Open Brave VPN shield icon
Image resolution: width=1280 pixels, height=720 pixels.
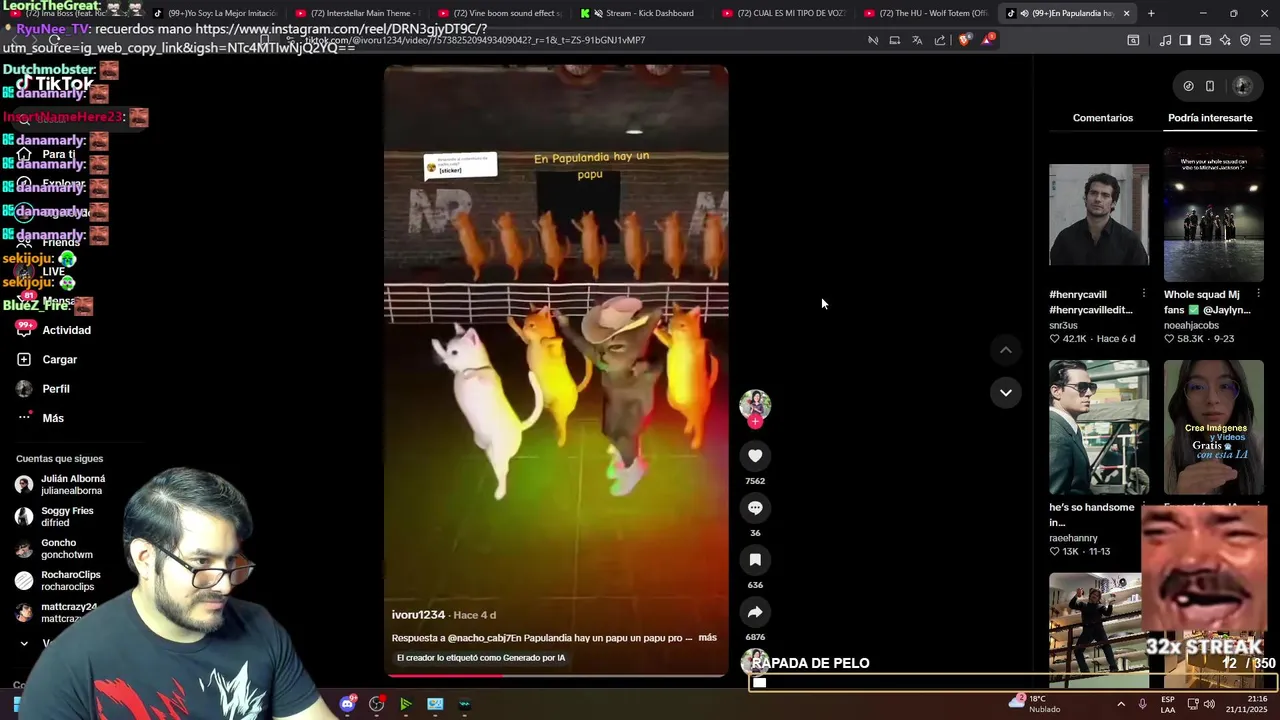coord(1245,40)
